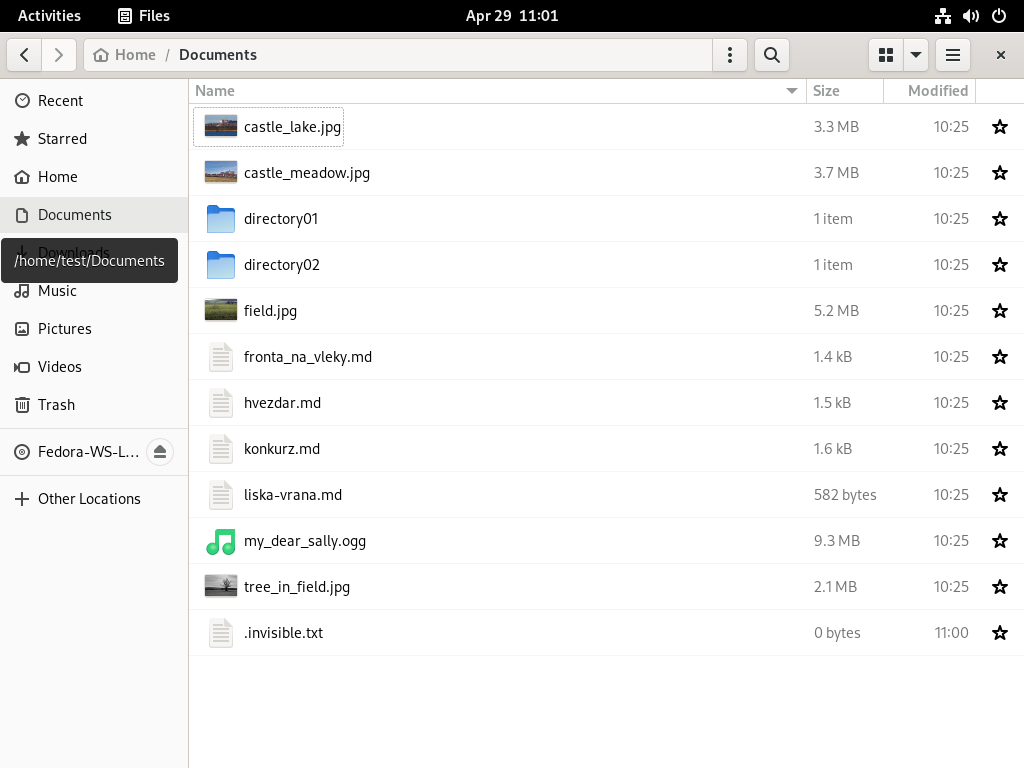Image resolution: width=1024 pixels, height=768 pixels.
Task: Select the field.jpg thumbnail
Action: pos(221,310)
